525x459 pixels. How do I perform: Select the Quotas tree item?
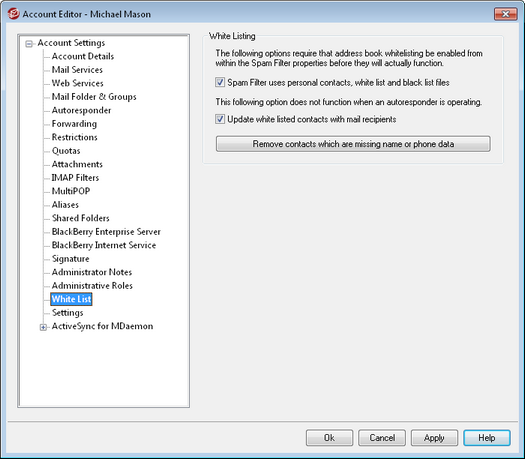(66, 151)
